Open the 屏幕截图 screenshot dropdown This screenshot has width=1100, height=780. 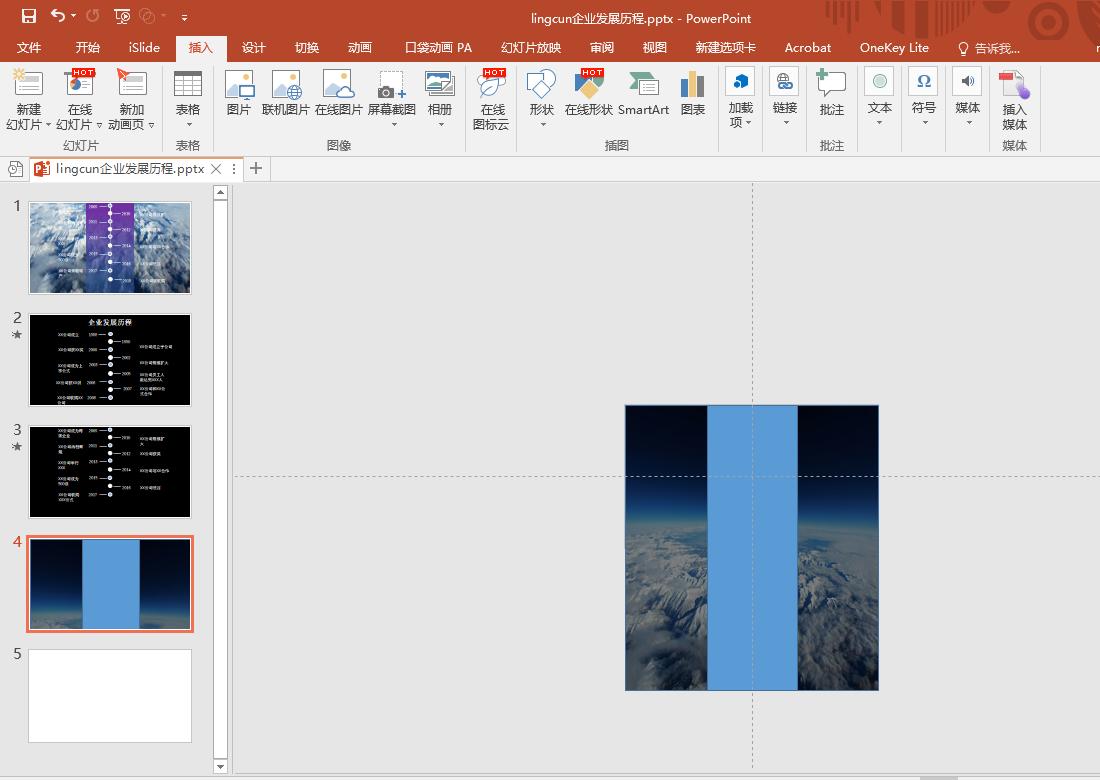coord(392,124)
